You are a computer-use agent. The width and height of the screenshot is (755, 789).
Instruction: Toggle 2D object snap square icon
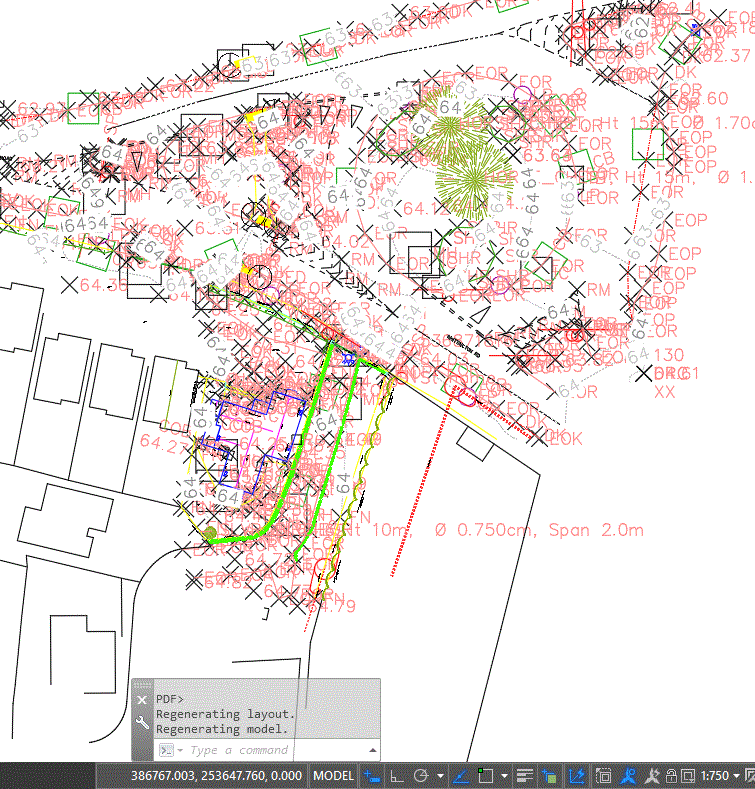[486, 775]
